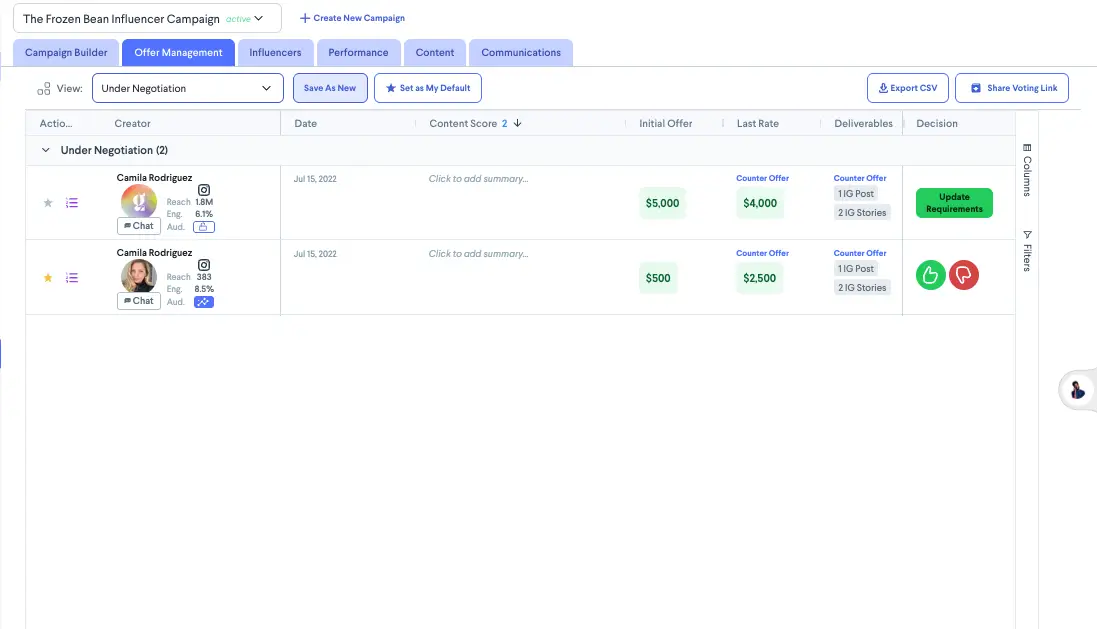Click $4,000 last rate value

coord(760,203)
